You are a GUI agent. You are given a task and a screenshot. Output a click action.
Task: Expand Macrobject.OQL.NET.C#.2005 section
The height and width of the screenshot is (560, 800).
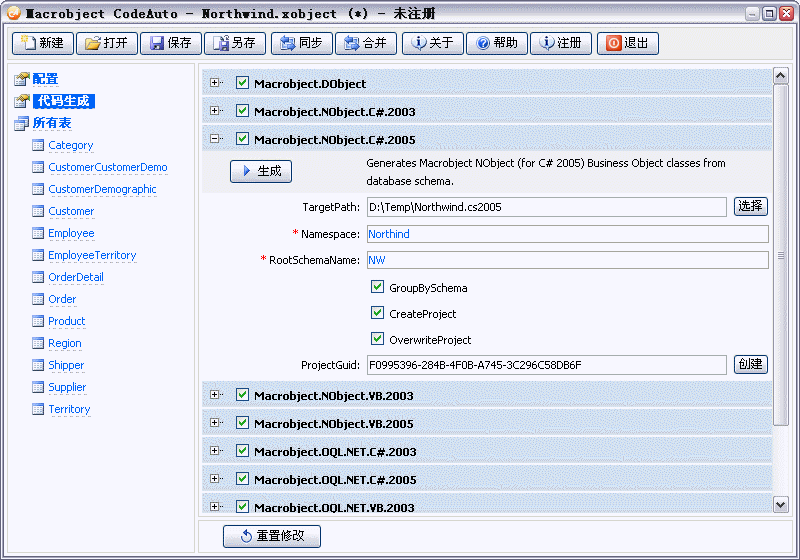coord(215,479)
